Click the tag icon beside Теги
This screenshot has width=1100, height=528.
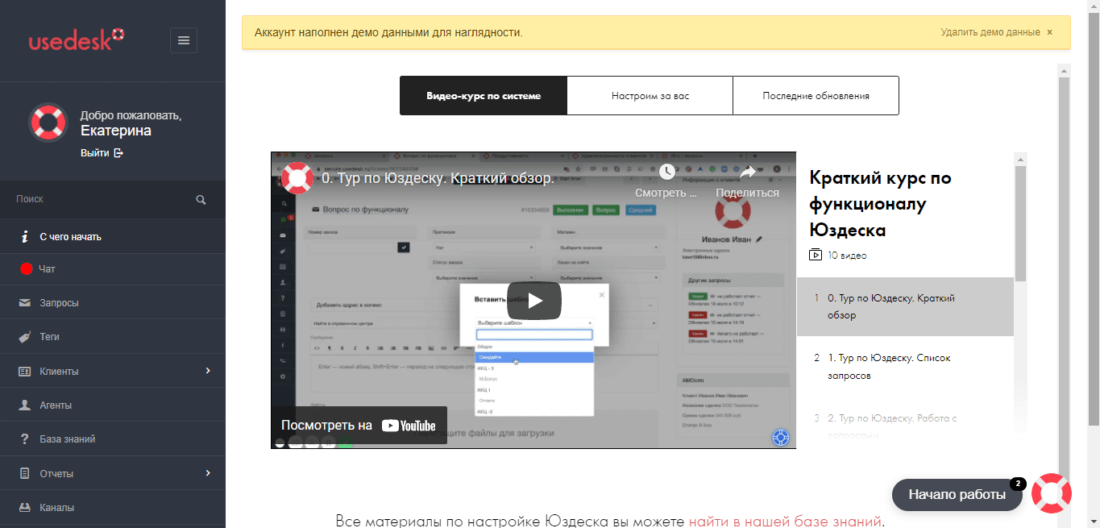[25, 337]
